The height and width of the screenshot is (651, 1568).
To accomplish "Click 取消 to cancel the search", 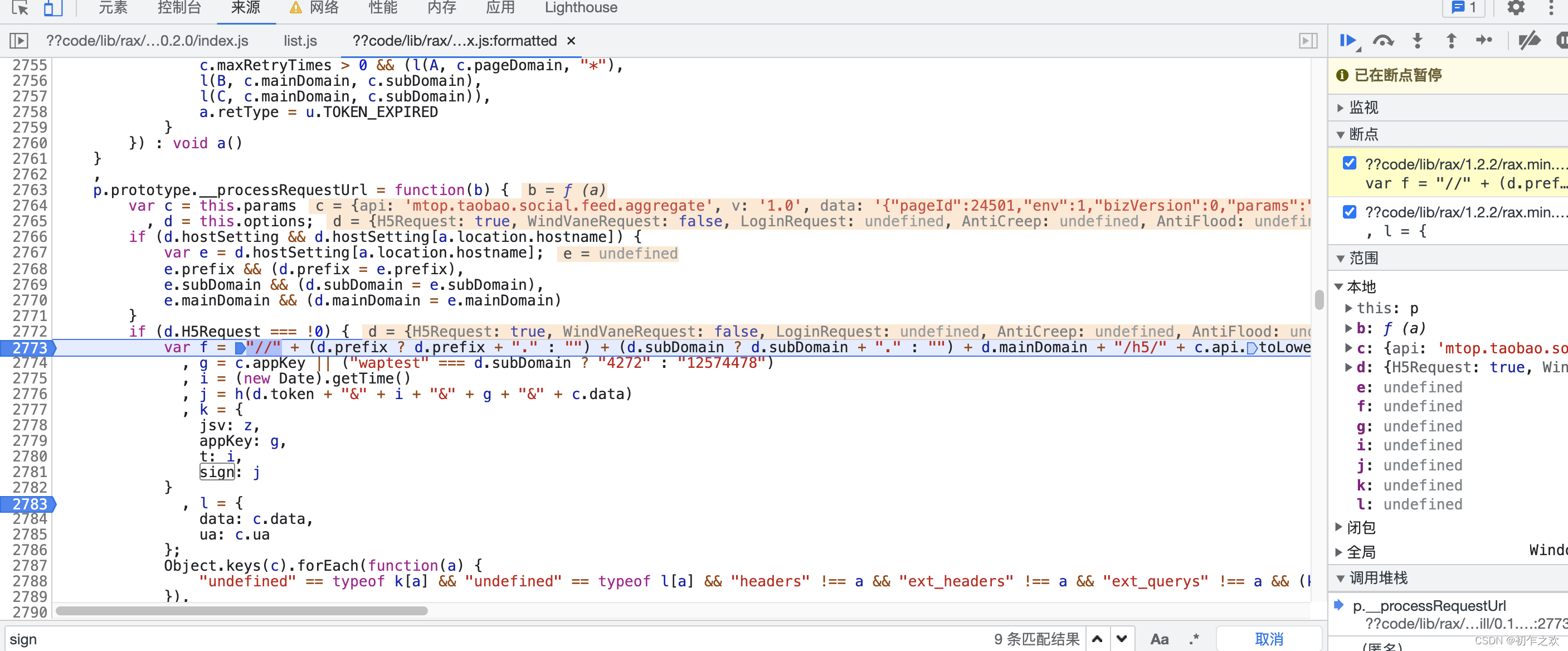I will pos(1269,639).
